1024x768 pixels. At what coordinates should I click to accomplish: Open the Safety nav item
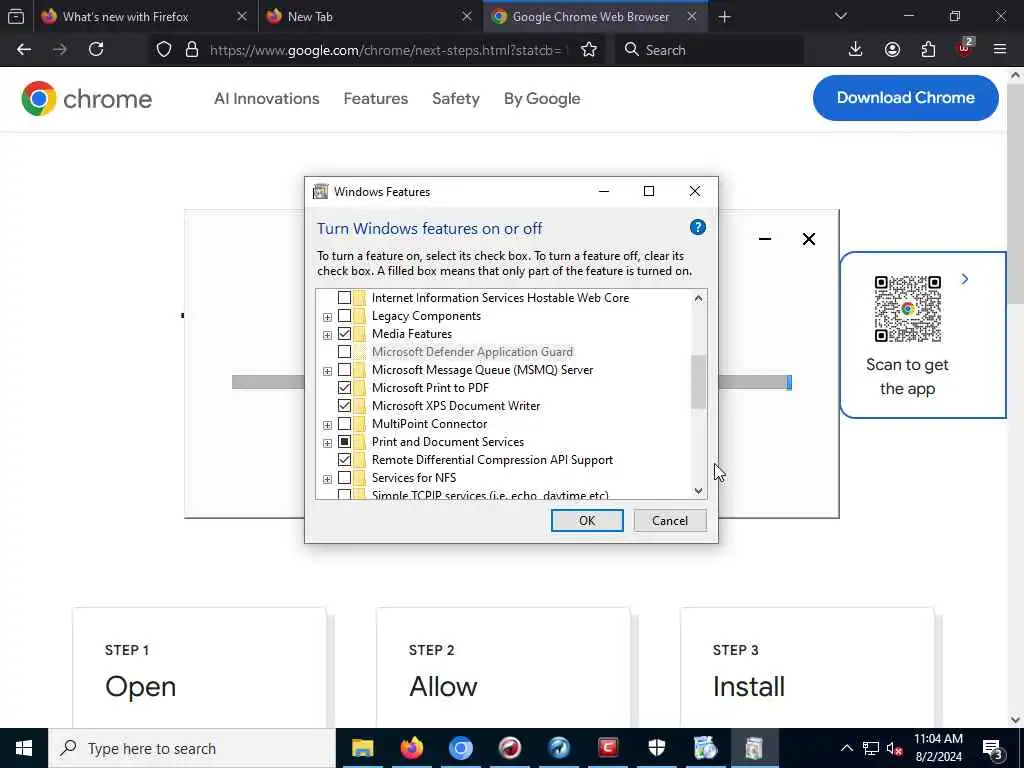click(456, 99)
